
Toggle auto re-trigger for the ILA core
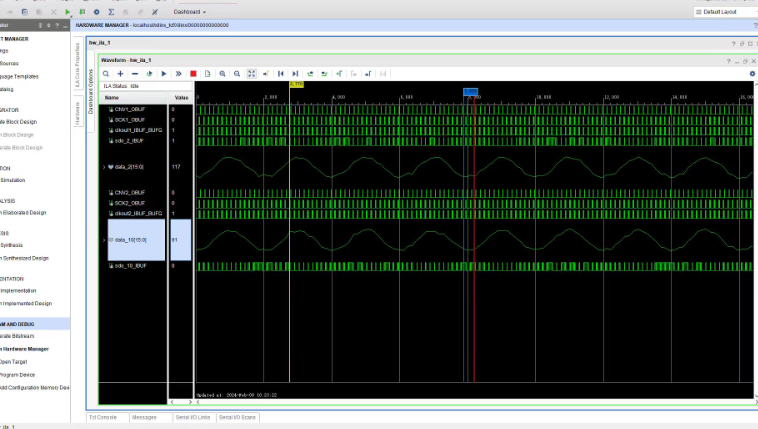149,74
